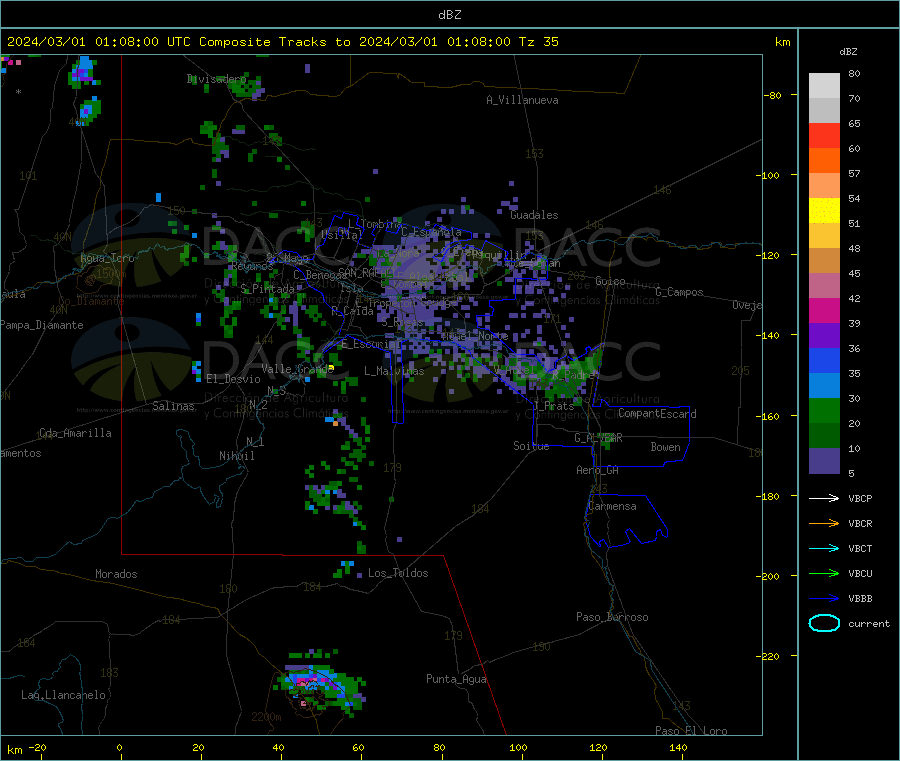Click the CompantEscard map label
The width and height of the screenshot is (900, 761).
pyautogui.click(x=657, y=413)
